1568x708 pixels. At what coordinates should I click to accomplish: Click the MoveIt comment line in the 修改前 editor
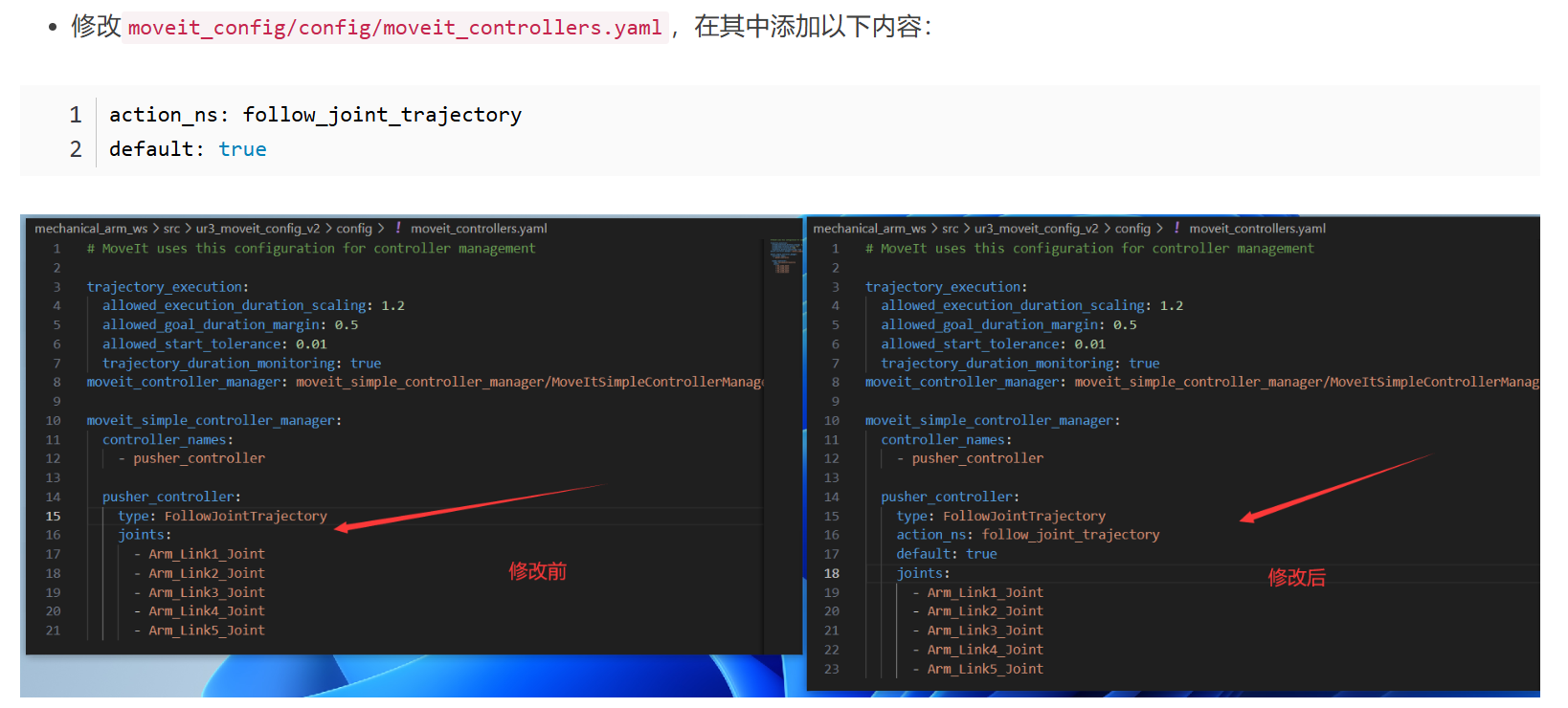(311, 249)
